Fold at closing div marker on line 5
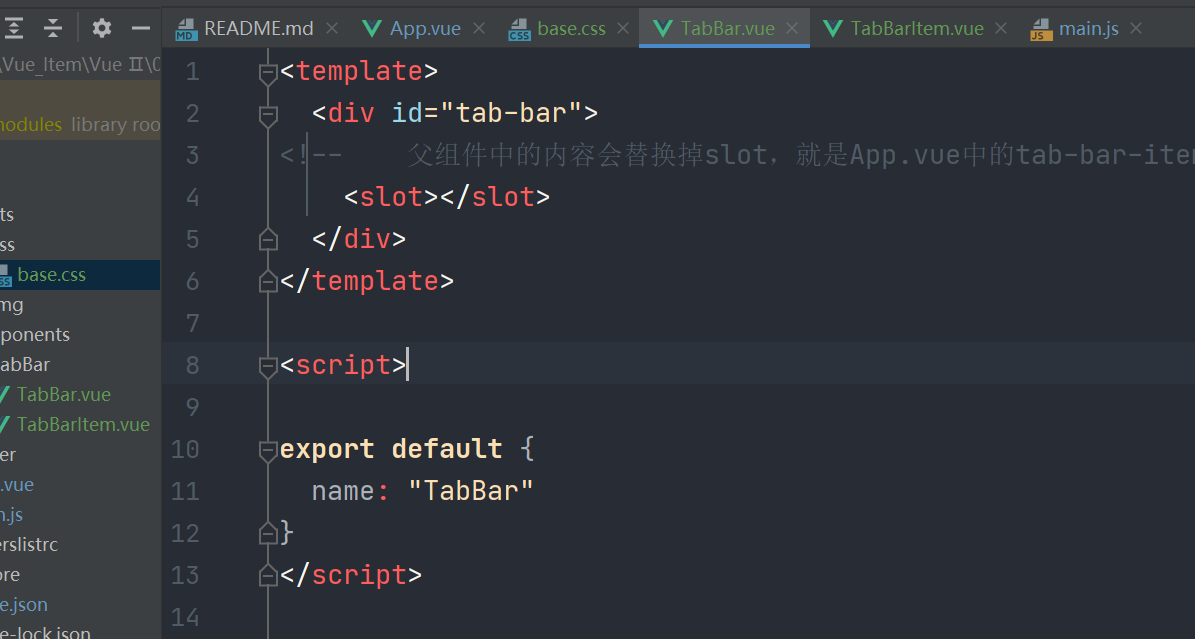The height and width of the screenshot is (639, 1195). coord(268,239)
